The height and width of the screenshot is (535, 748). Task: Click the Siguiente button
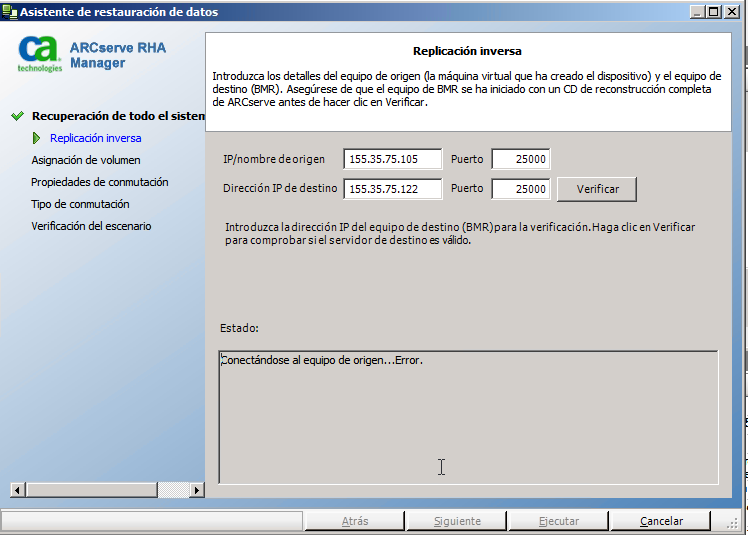pyautogui.click(x=457, y=521)
